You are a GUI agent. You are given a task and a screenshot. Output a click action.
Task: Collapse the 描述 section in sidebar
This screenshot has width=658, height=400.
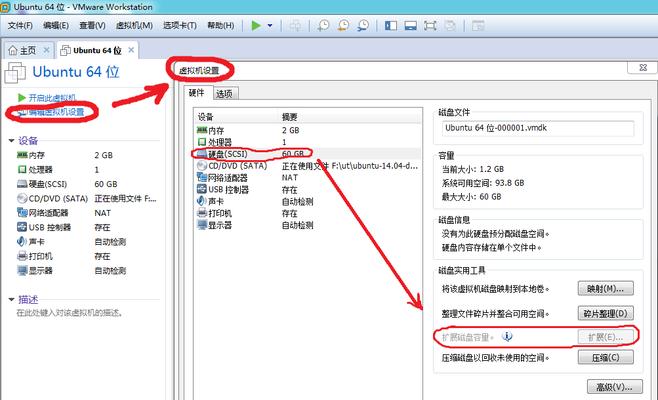(11, 299)
